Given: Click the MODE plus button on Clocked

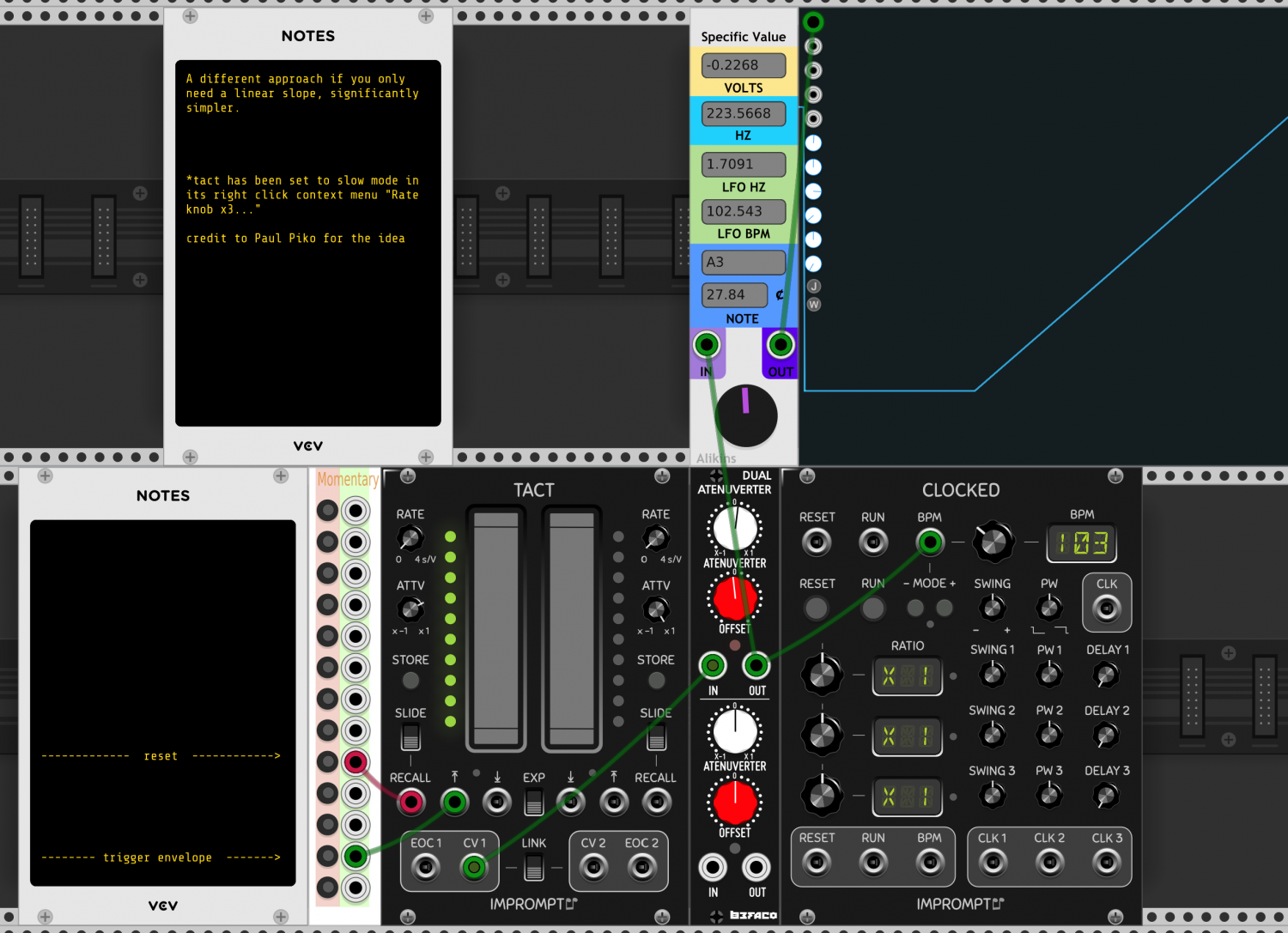Looking at the screenshot, I should pos(945,609).
